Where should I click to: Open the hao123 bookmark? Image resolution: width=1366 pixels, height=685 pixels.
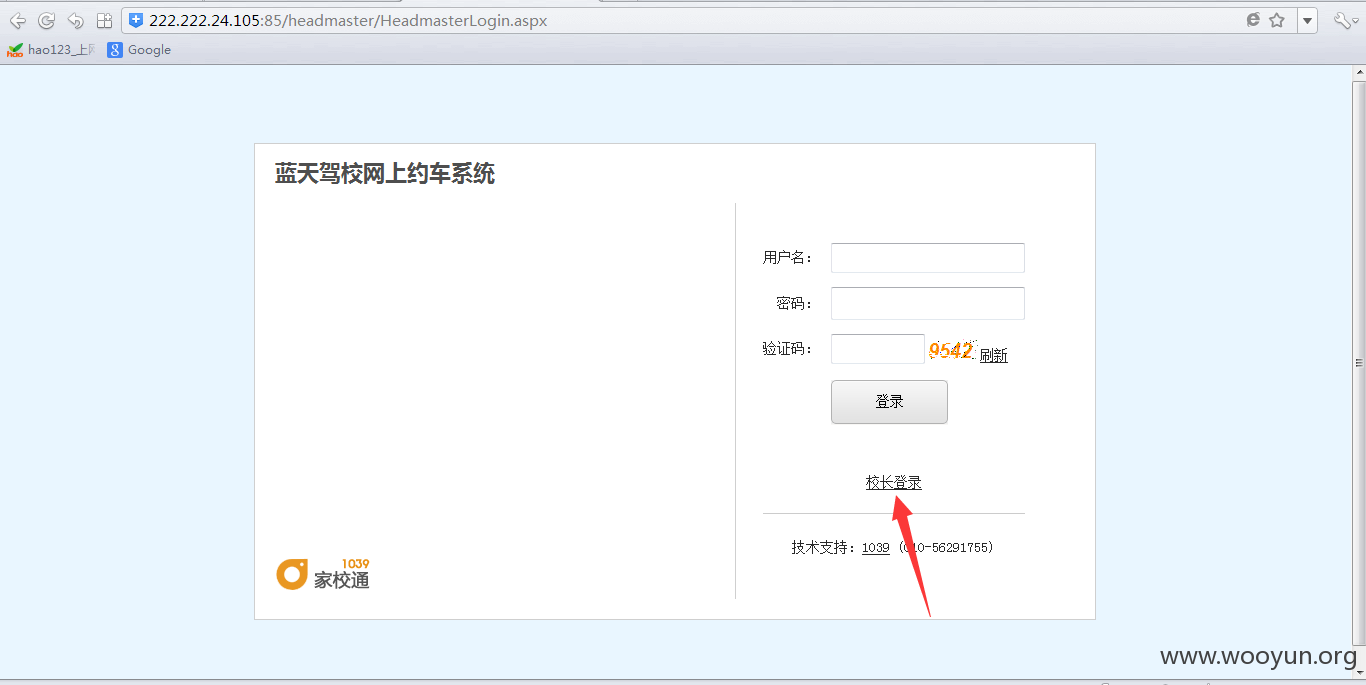[x=50, y=50]
